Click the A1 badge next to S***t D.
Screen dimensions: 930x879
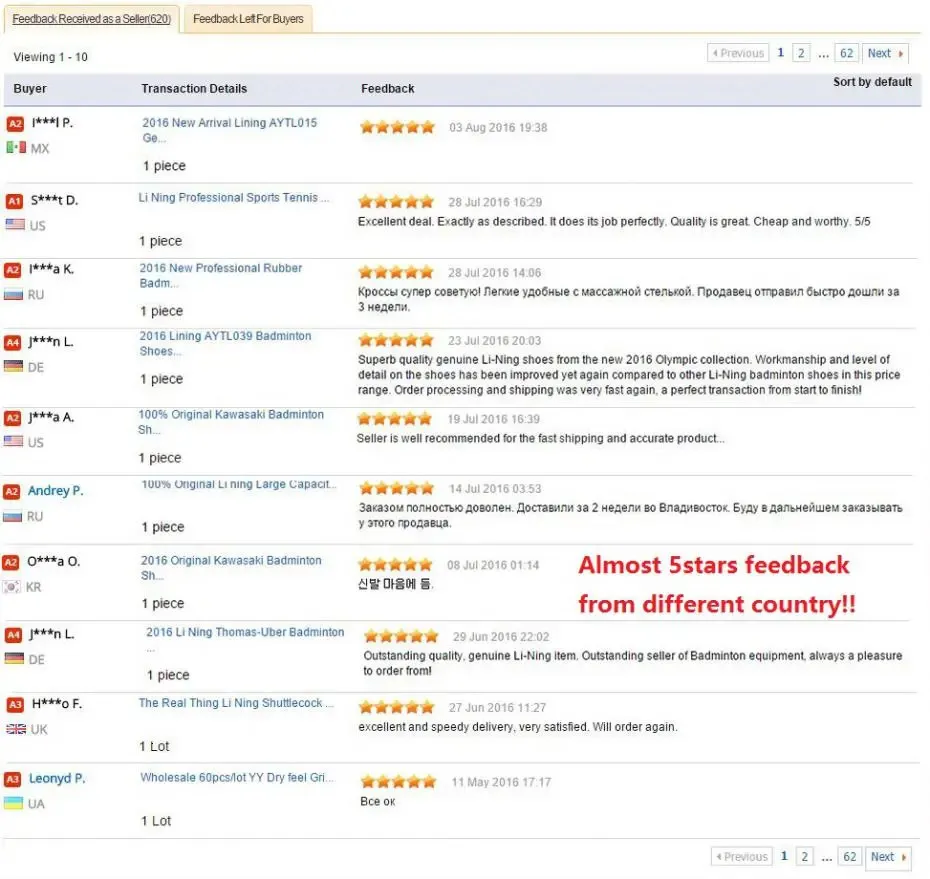click(x=14, y=201)
